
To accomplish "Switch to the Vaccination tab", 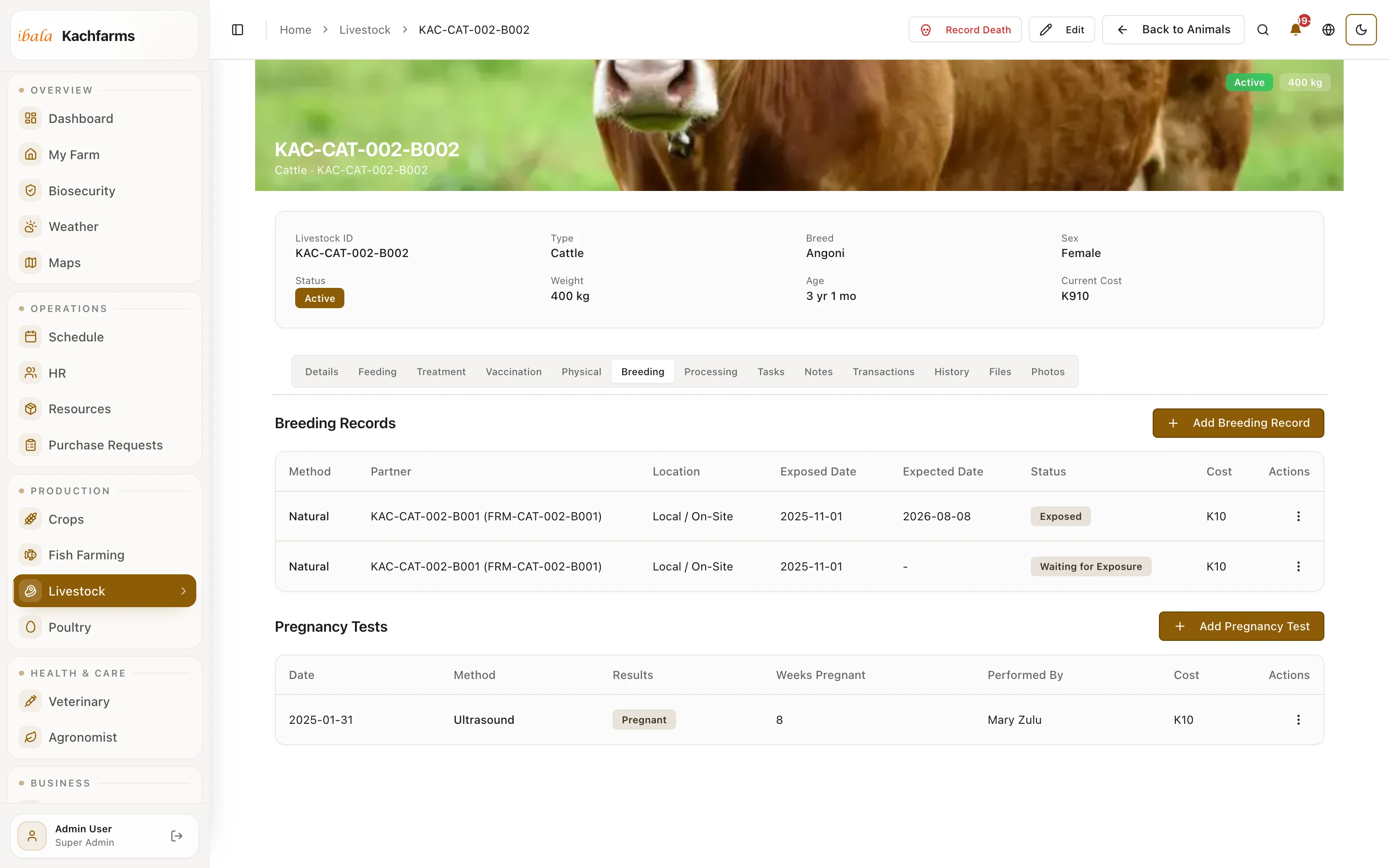I will 513,371.
